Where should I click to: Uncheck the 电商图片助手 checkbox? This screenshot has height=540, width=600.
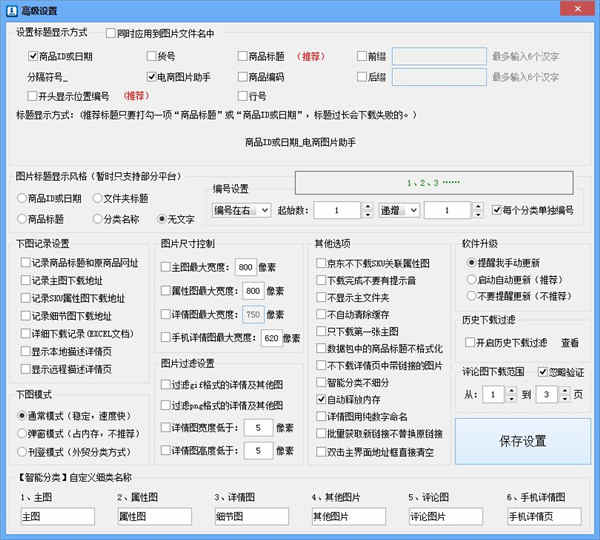tap(151, 76)
